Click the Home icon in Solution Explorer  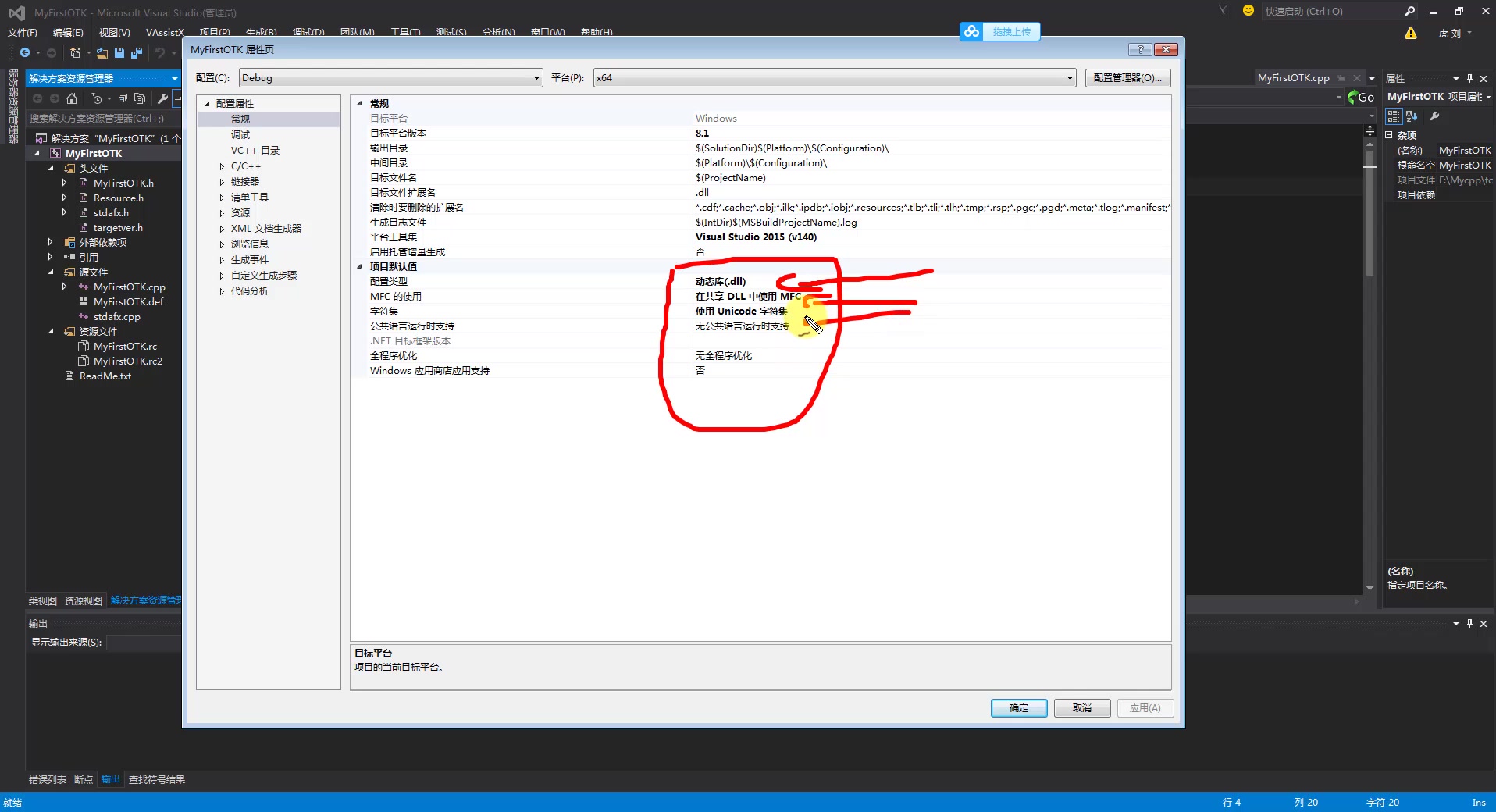71,99
